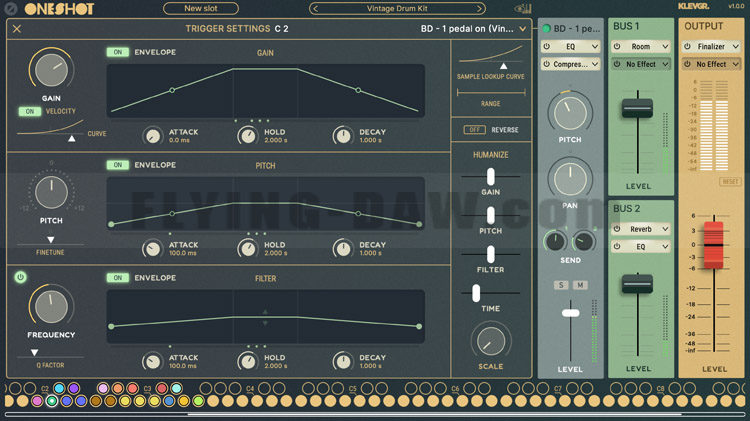Click the Filter envelope Decay knob

point(343,362)
